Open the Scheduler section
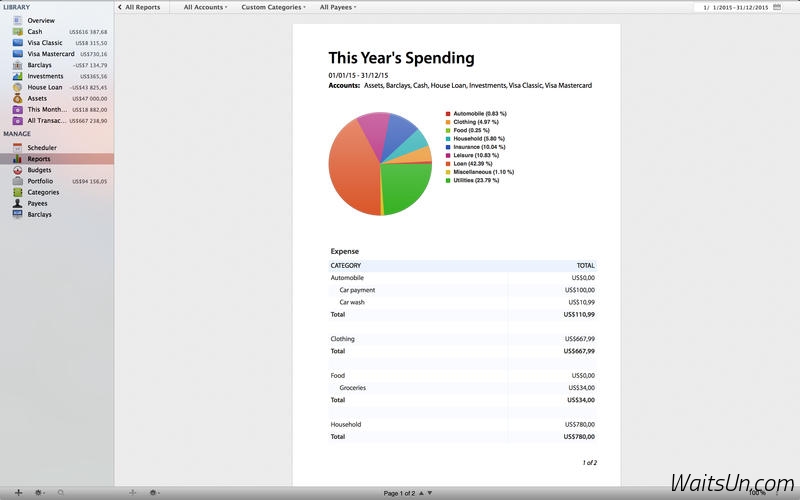The height and width of the screenshot is (500, 800). pos(42,147)
